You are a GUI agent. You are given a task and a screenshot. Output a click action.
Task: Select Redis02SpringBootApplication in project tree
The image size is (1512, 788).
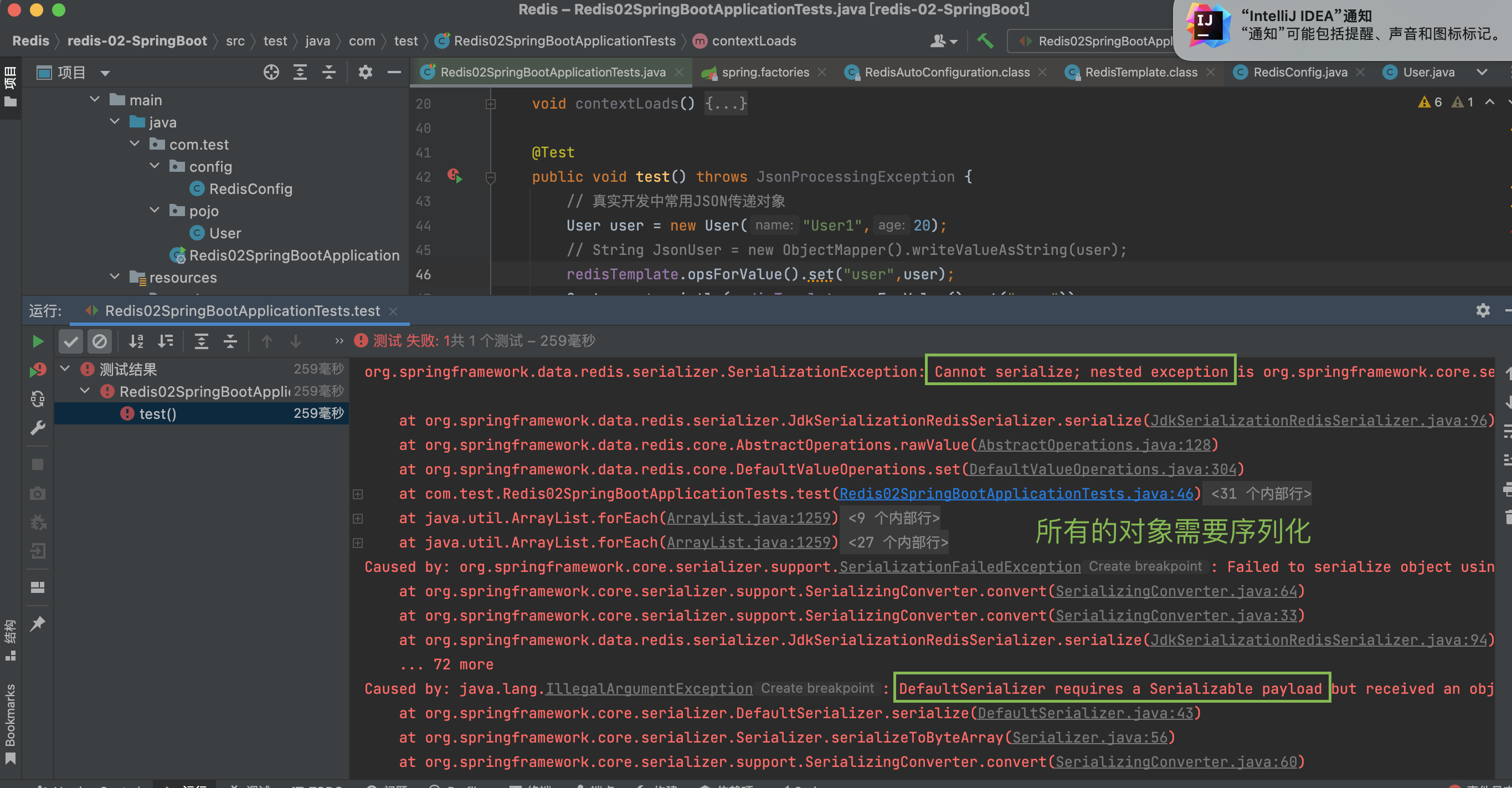pos(285,255)
